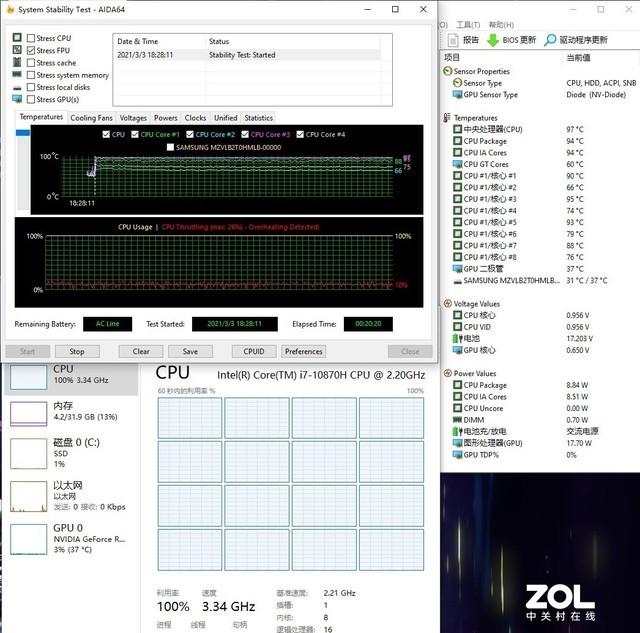
Task: Click the Temperatures thermometer icon in sensor list
Action: tap(446, 118)
